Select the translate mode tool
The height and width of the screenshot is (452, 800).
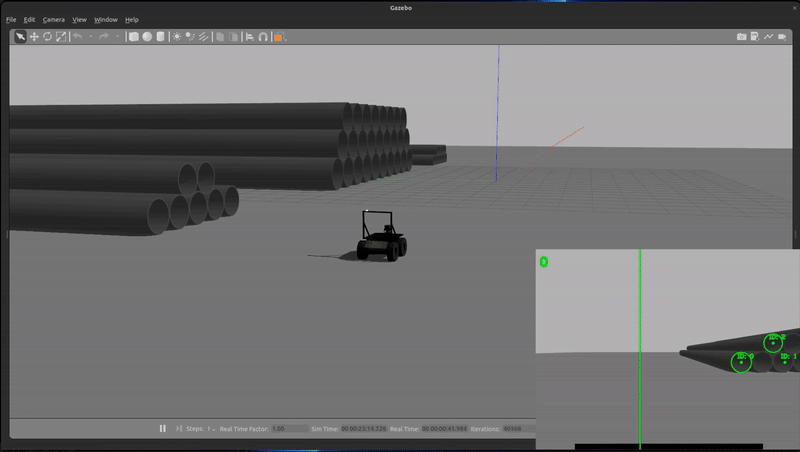pos(34,37)
